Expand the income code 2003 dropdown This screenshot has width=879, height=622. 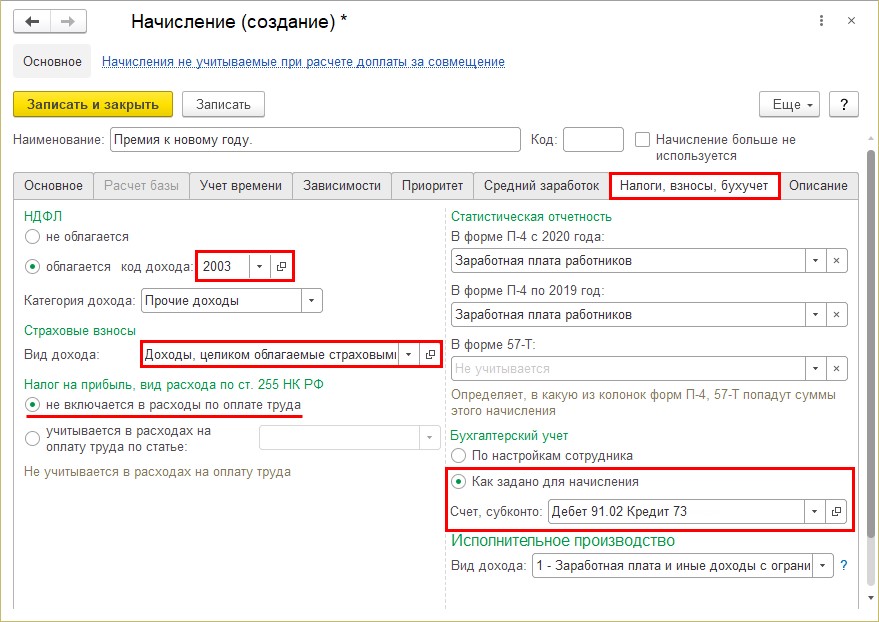(x=260, y=266)
